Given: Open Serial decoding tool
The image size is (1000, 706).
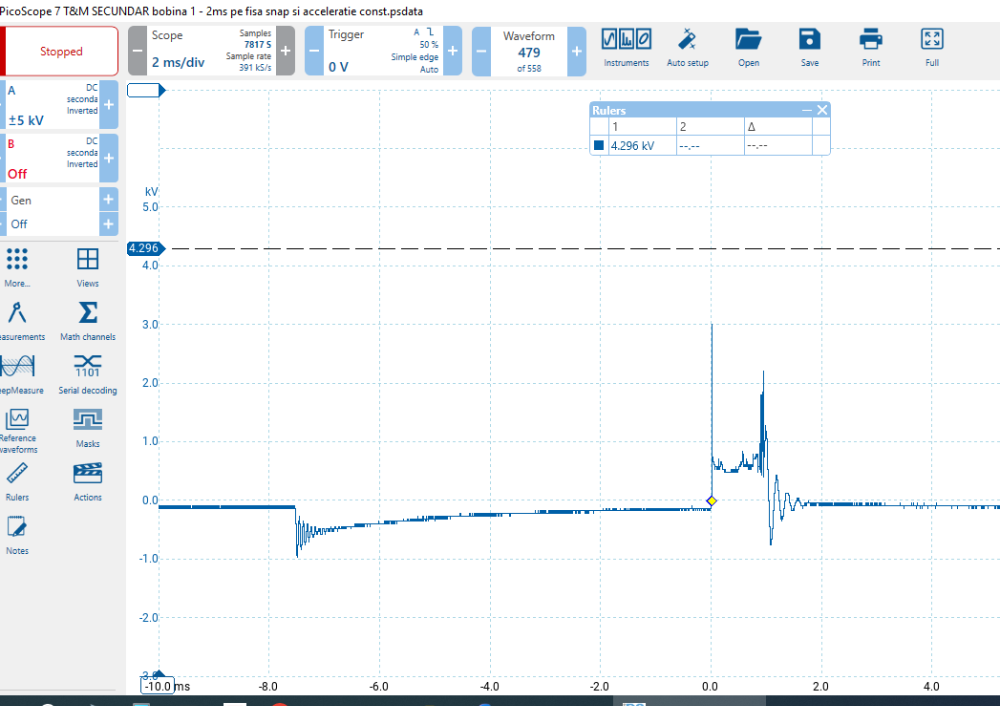Looking at the screenshot, I should point(88,374).
